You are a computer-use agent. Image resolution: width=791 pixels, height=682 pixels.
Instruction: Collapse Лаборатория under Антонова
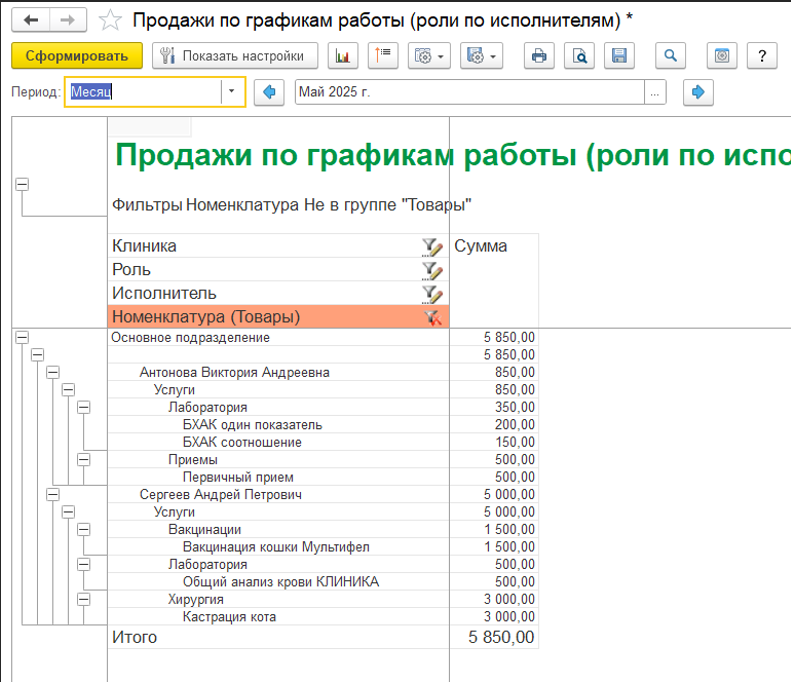(x=84, y=408)
